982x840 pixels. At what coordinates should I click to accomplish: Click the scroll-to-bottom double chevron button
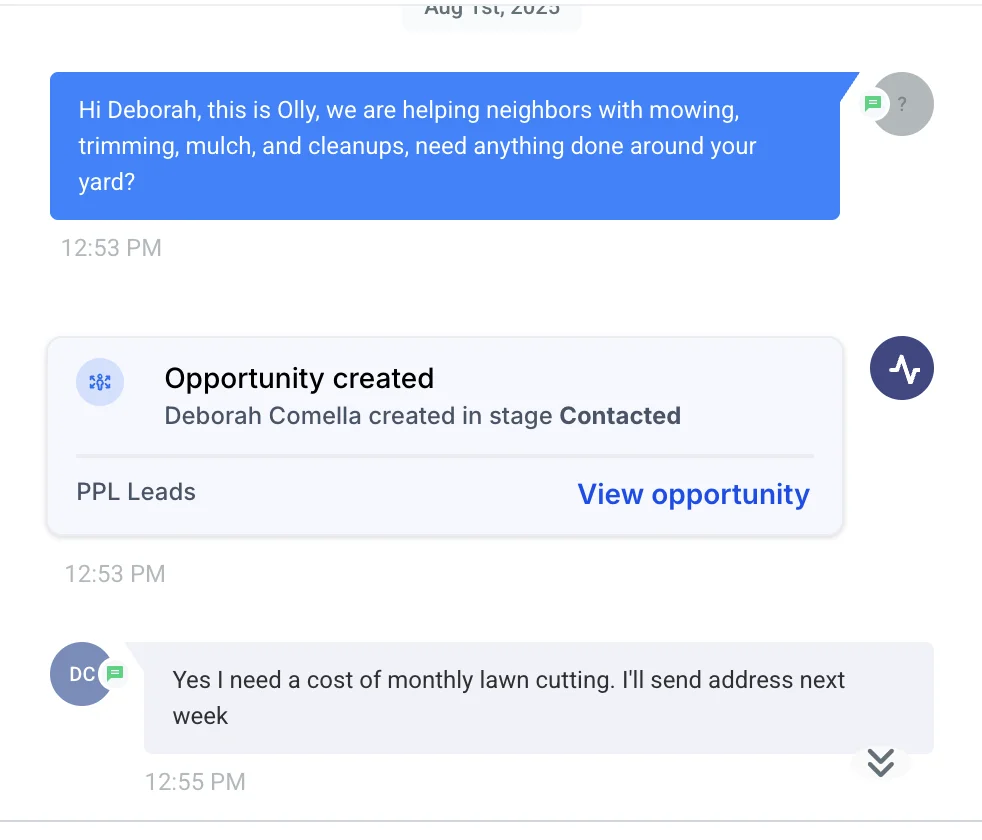(x=880, y=762)
